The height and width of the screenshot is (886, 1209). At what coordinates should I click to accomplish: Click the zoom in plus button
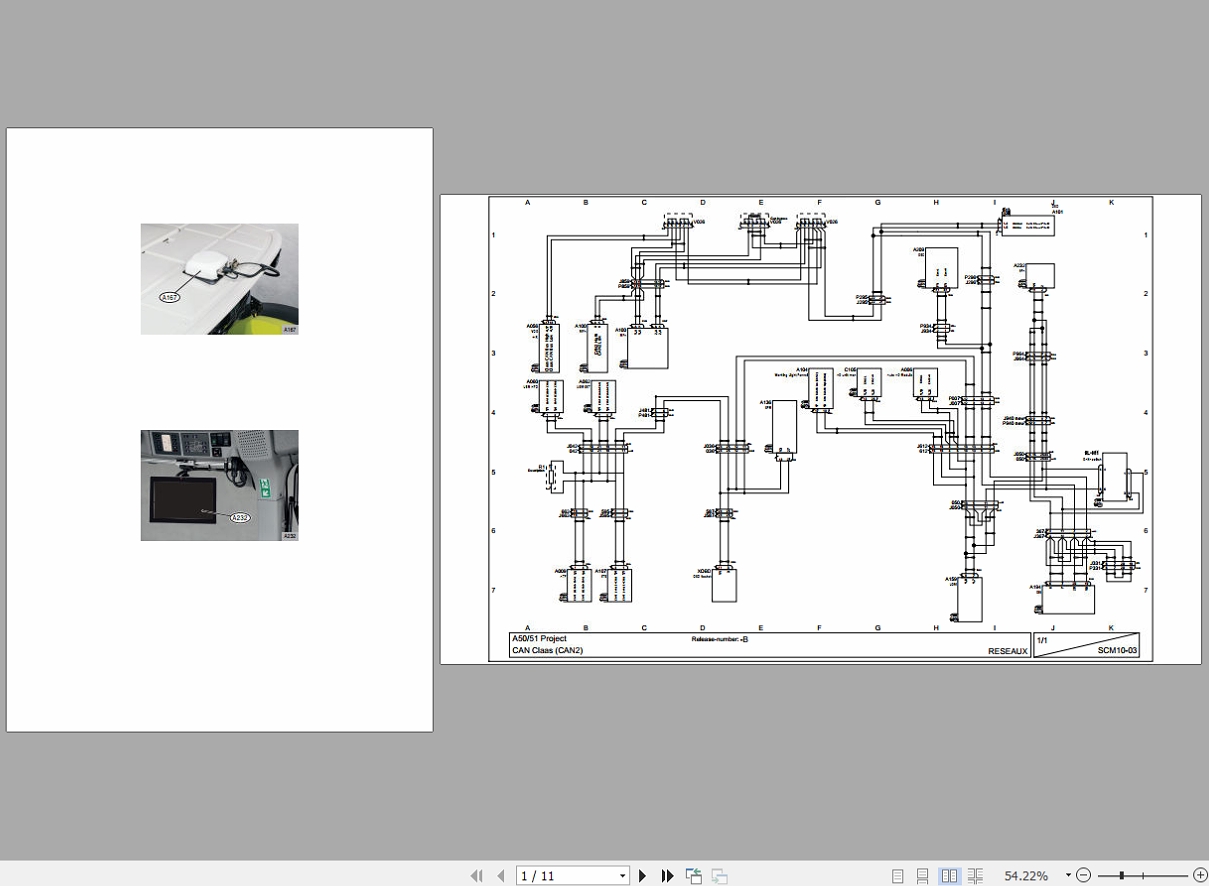coord(1200,876)
